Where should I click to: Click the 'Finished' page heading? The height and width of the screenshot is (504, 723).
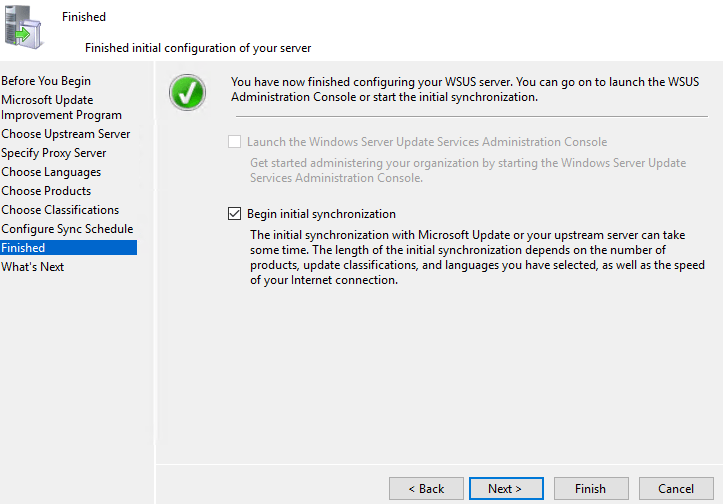click(84, 17)
